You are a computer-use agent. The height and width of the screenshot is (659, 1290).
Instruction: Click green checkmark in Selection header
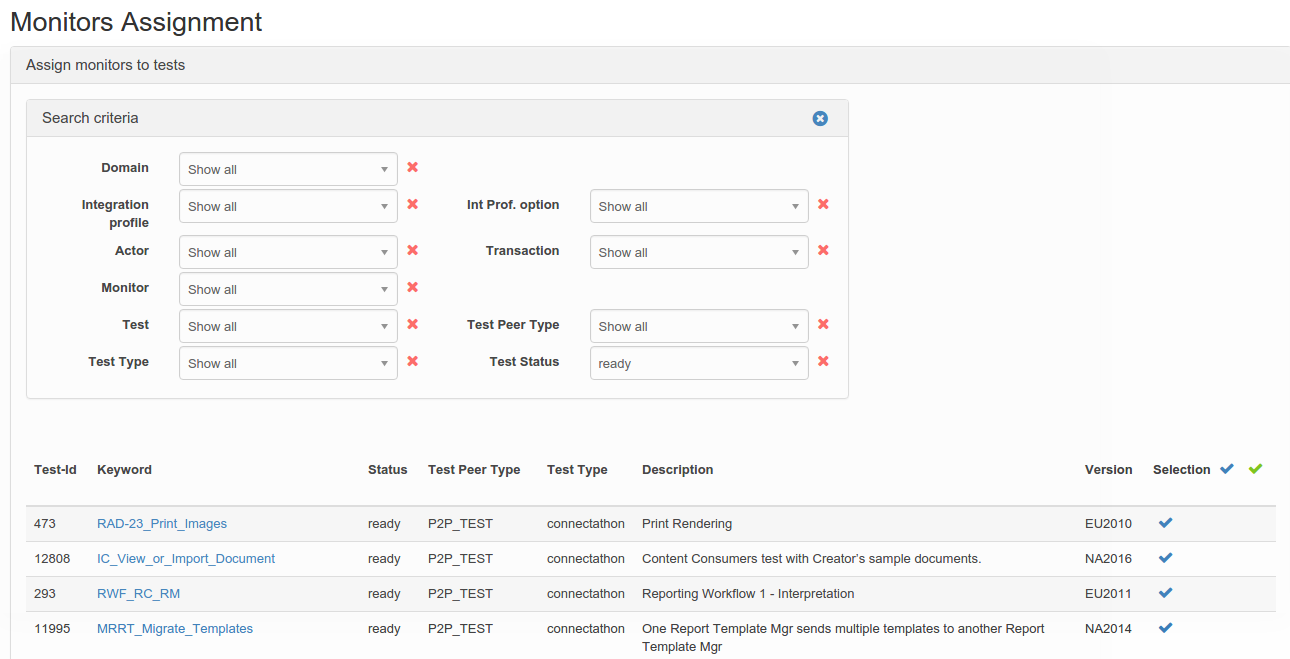coord(1255,469)
